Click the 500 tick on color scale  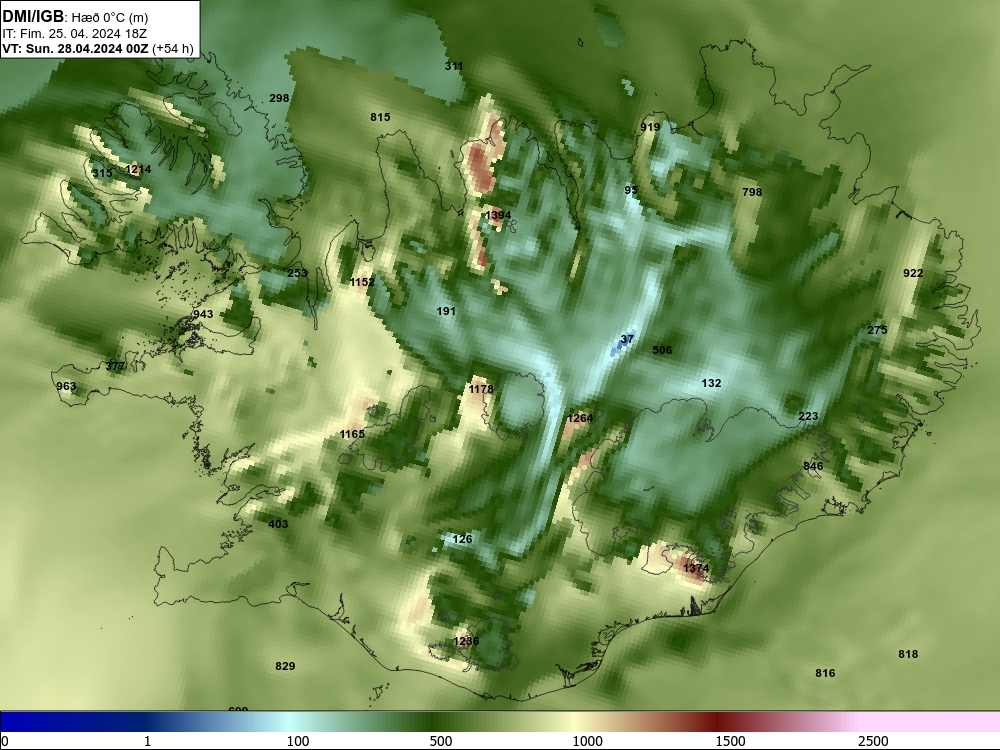coord(441,741)
